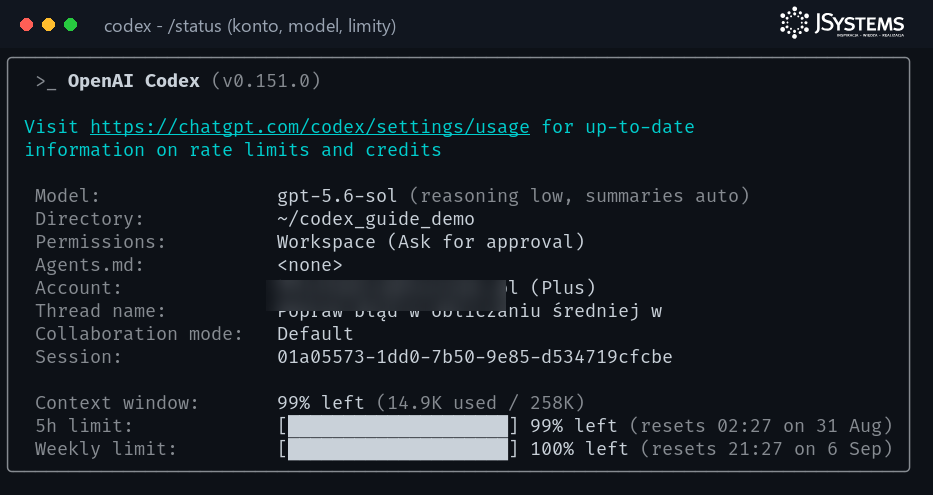Click the '(Plus)' account plan text

(563, 287)
